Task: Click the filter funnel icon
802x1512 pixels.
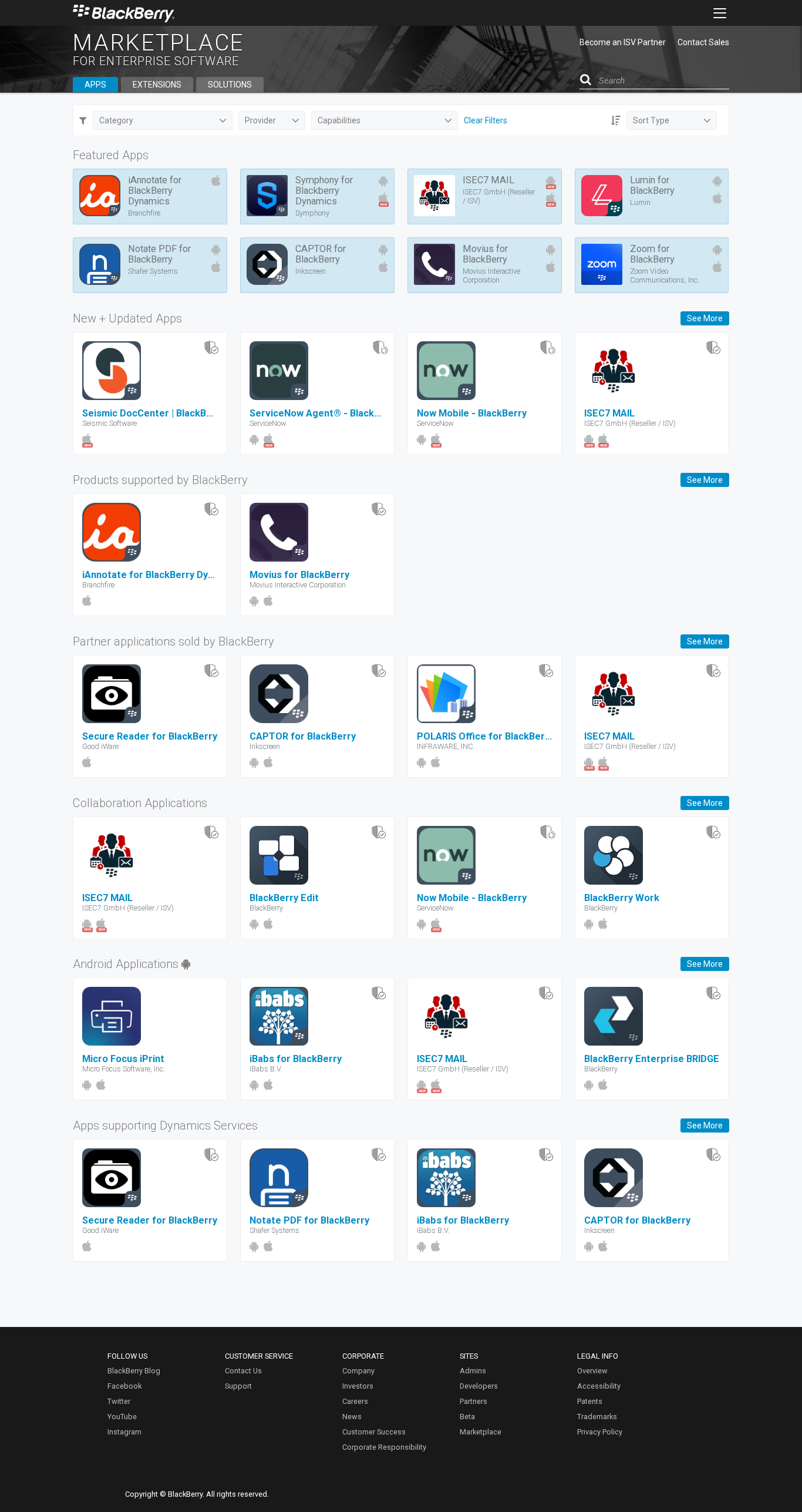Action: tap(83, 120)
